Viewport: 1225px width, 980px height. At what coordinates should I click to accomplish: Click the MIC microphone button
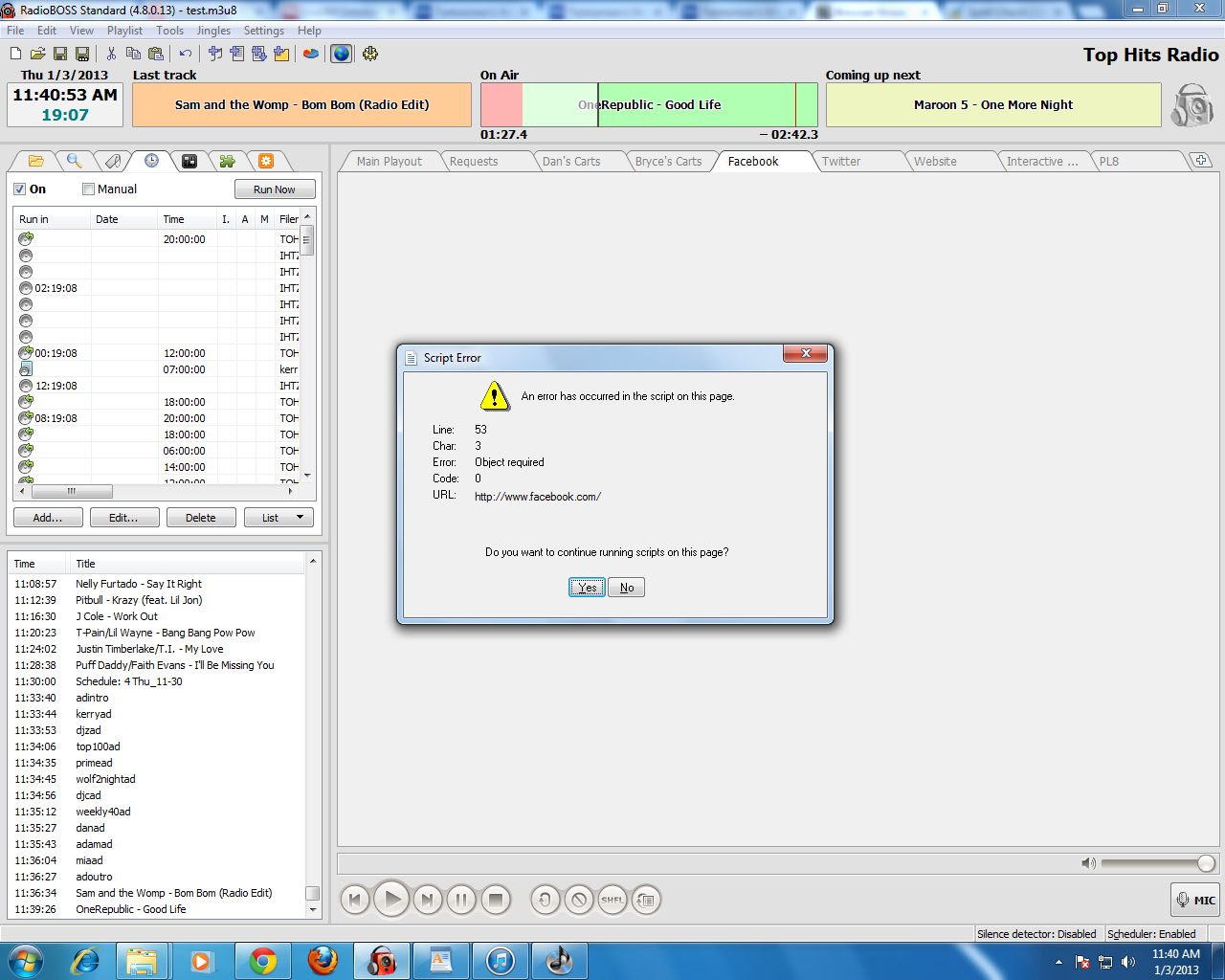point(1195,900)
